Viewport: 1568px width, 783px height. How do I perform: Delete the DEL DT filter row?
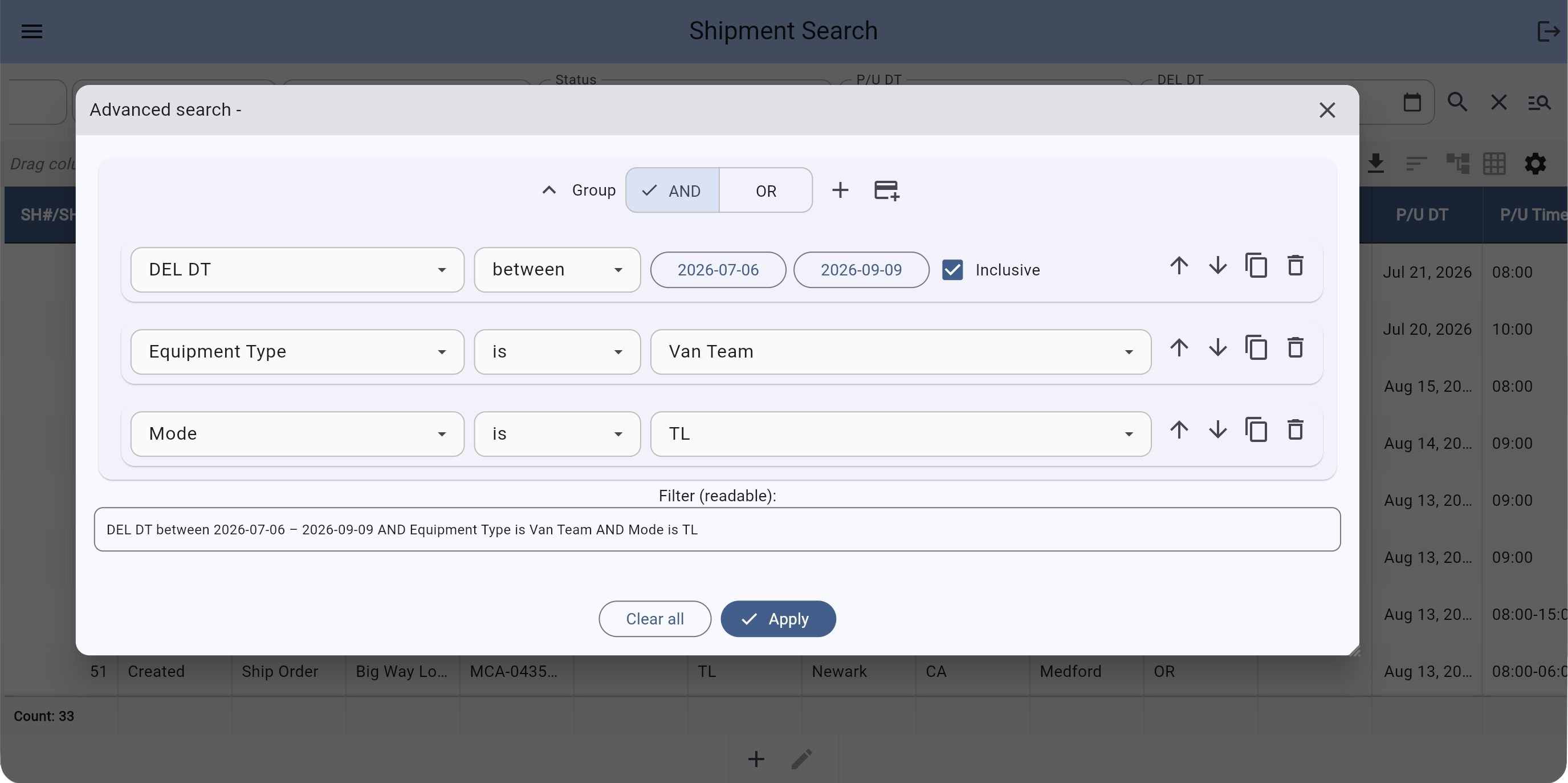(x=1294, y=266)
